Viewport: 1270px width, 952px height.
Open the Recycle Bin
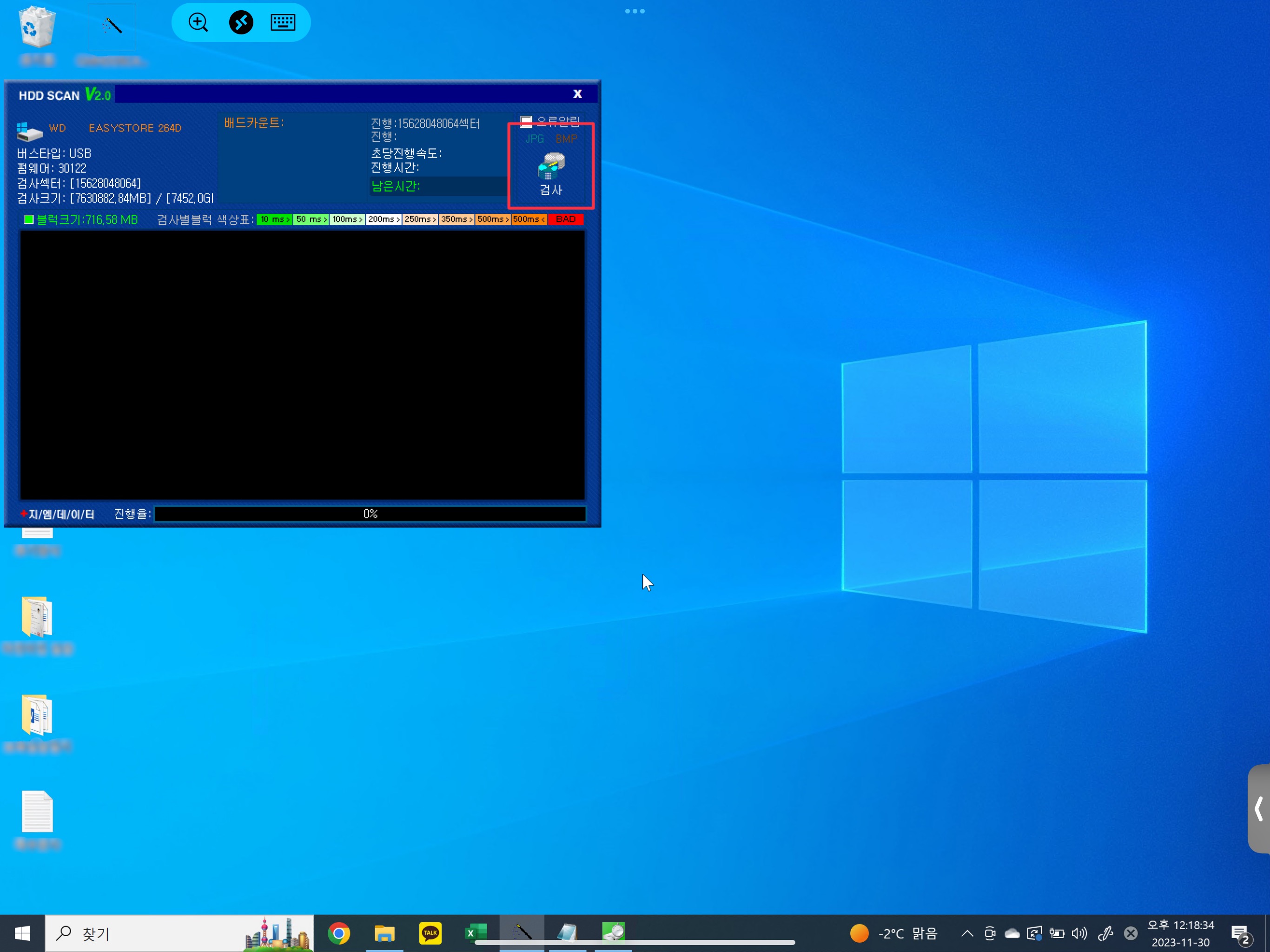tap(37, 27)
